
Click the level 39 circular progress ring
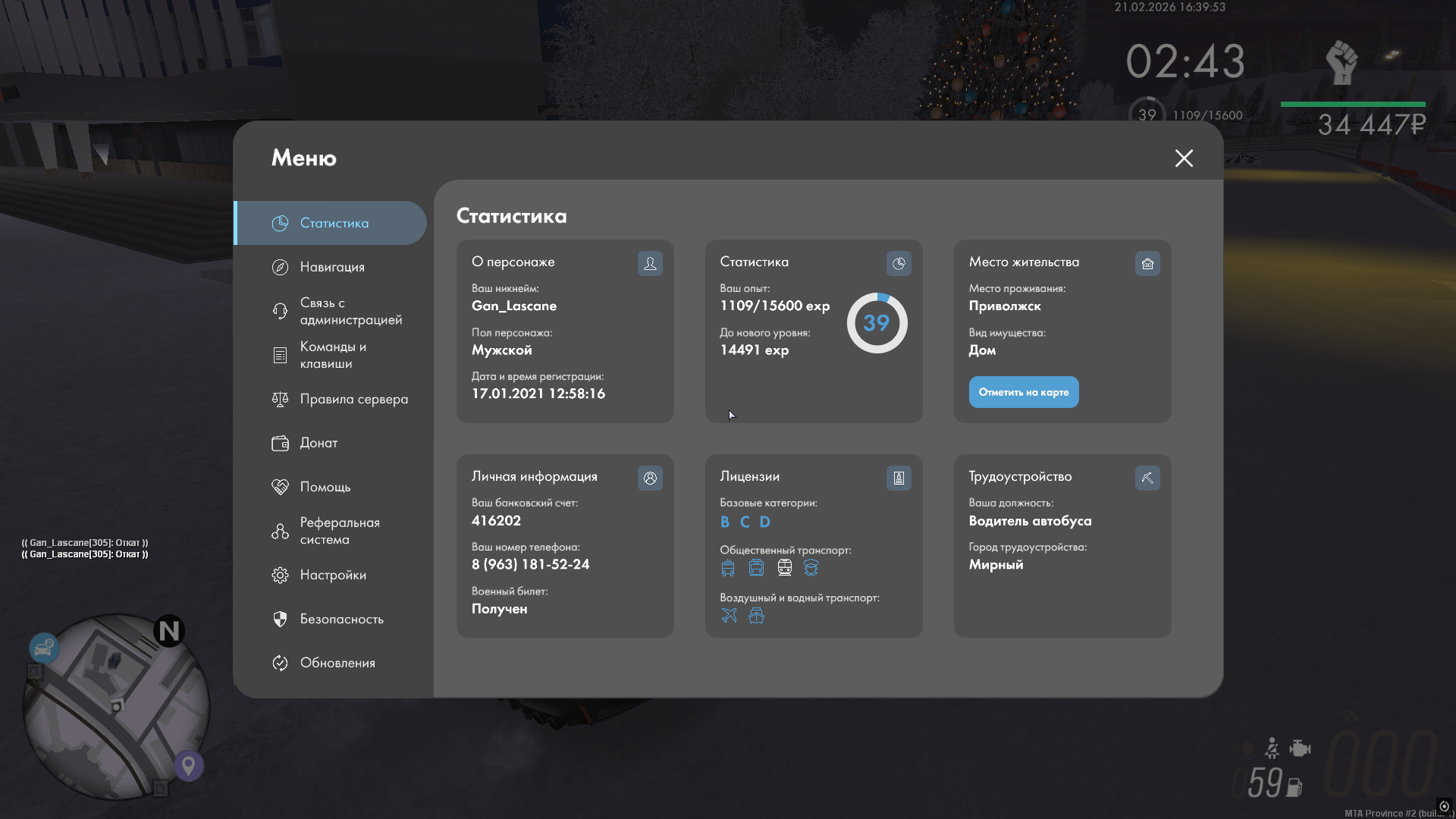click(877, 323)
